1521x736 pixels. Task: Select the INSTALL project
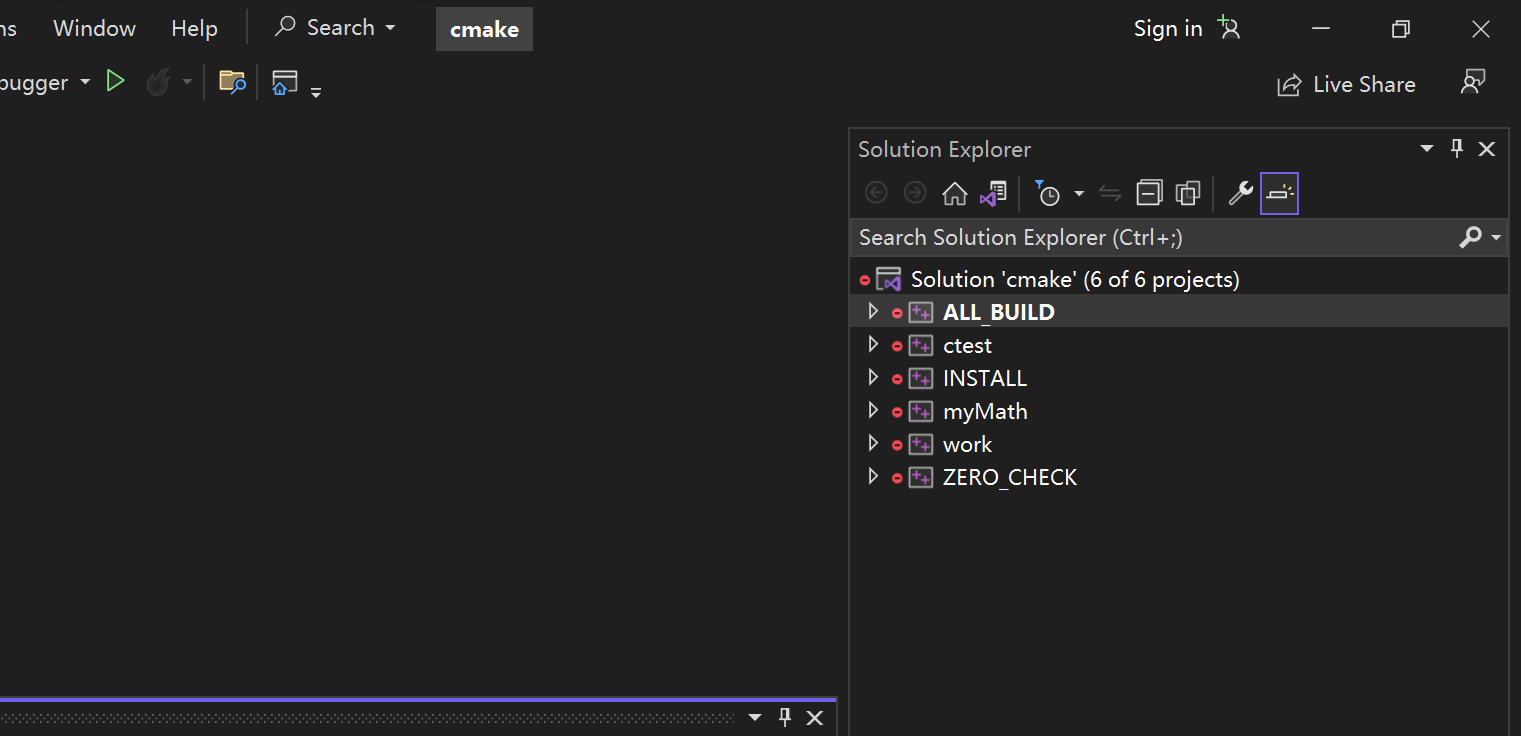coord(985,379)
